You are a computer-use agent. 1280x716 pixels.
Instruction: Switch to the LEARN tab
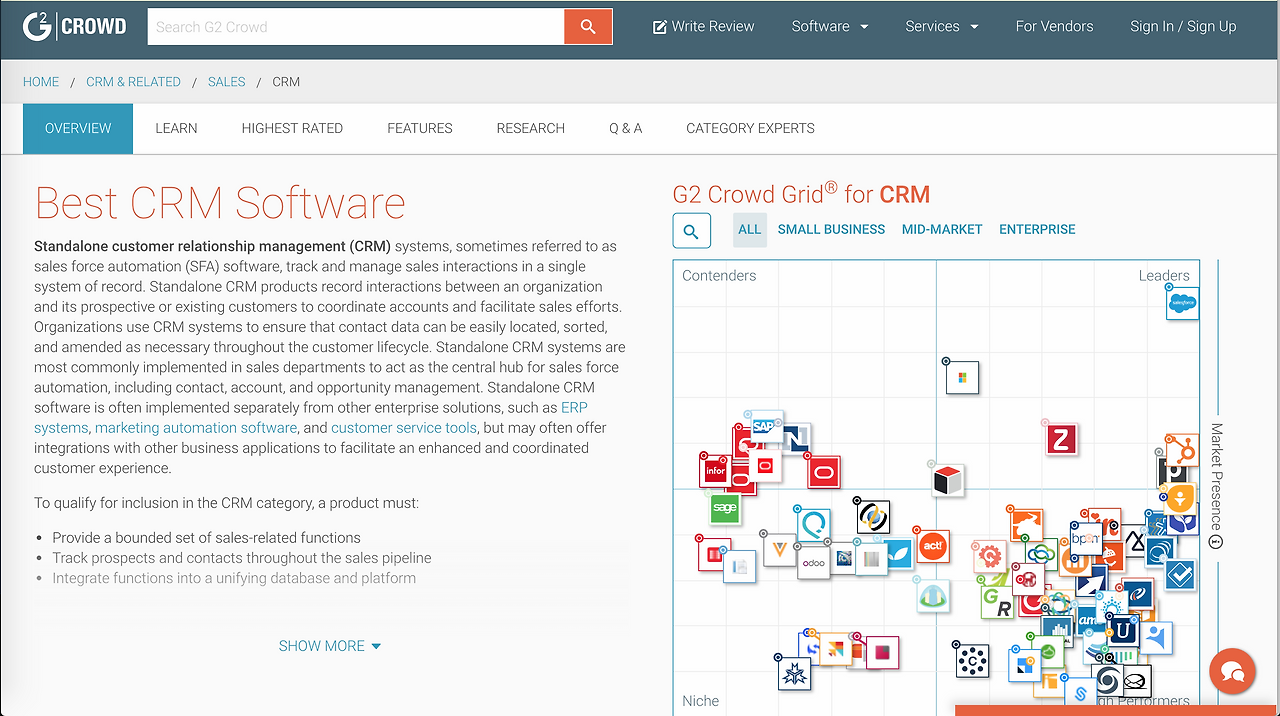tap(176, 128)
